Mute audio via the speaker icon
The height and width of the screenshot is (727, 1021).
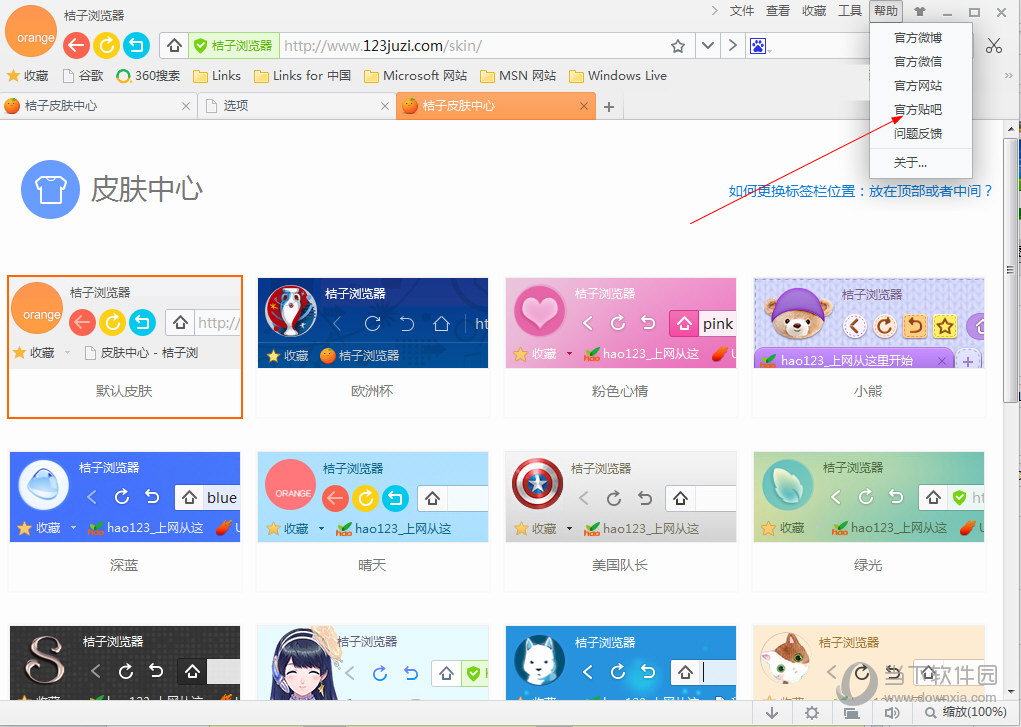pos(893,712)
